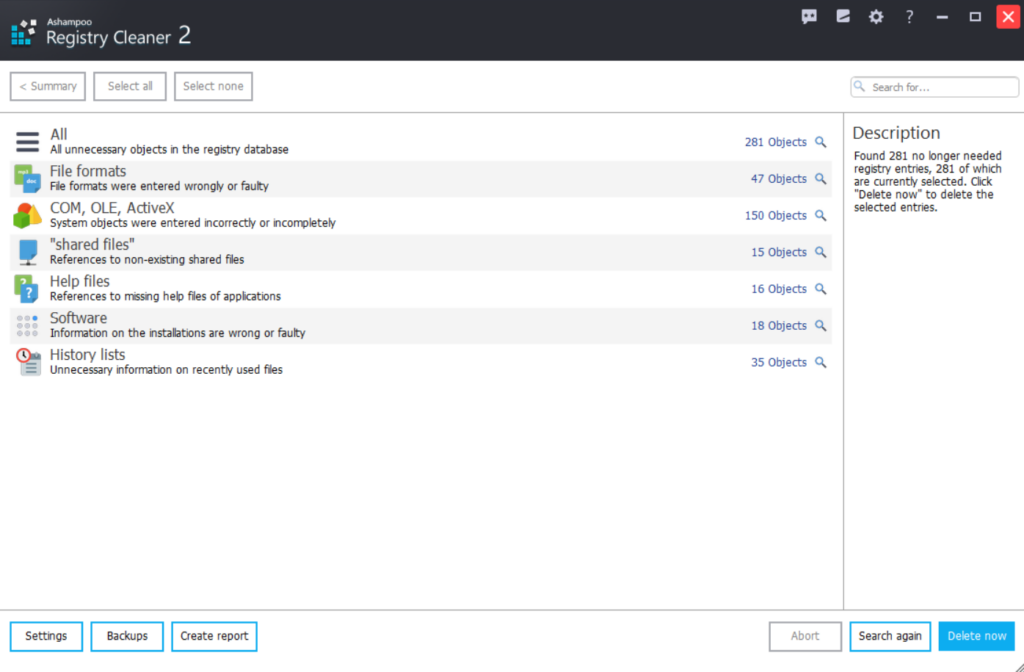Open the help question mark icon
This screenshot has height=672, width=1024.
tap(909, 17)
